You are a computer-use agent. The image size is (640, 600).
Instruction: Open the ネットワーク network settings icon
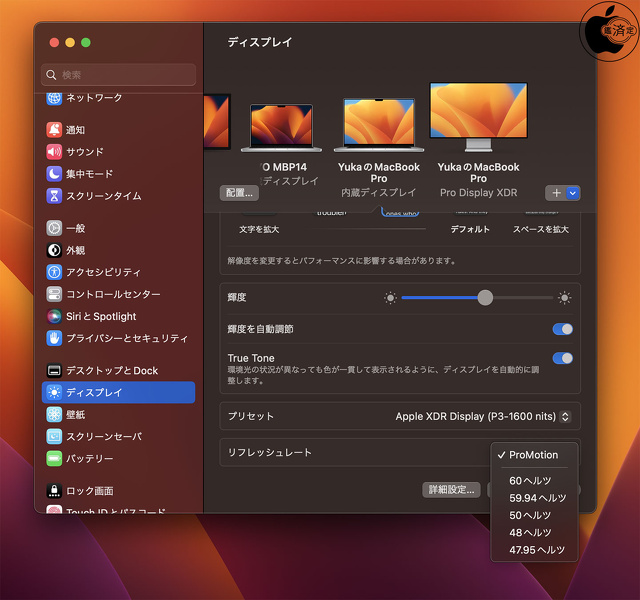click(54, 98)
